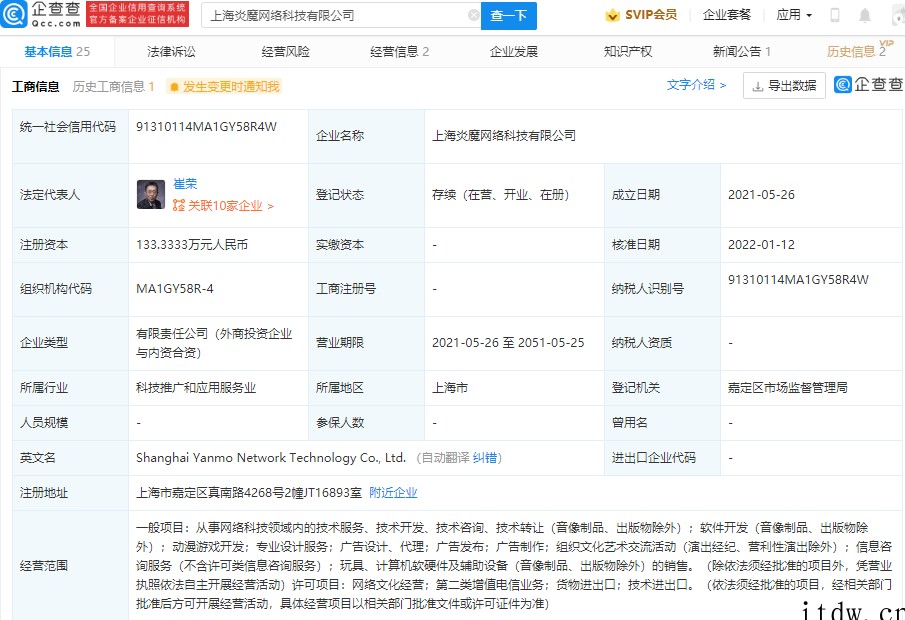Click the status 存续（在营、开业、在册）
The image size is (905, 620).
click(x=500, y=195)
